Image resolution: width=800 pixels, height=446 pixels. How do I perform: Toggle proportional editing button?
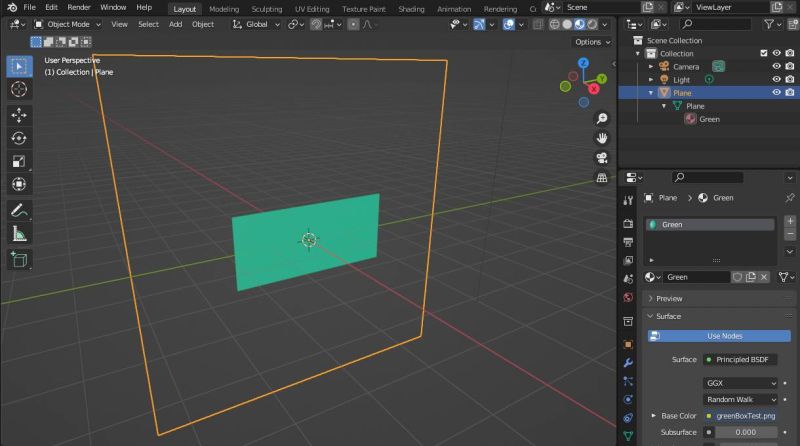(353, 24)
